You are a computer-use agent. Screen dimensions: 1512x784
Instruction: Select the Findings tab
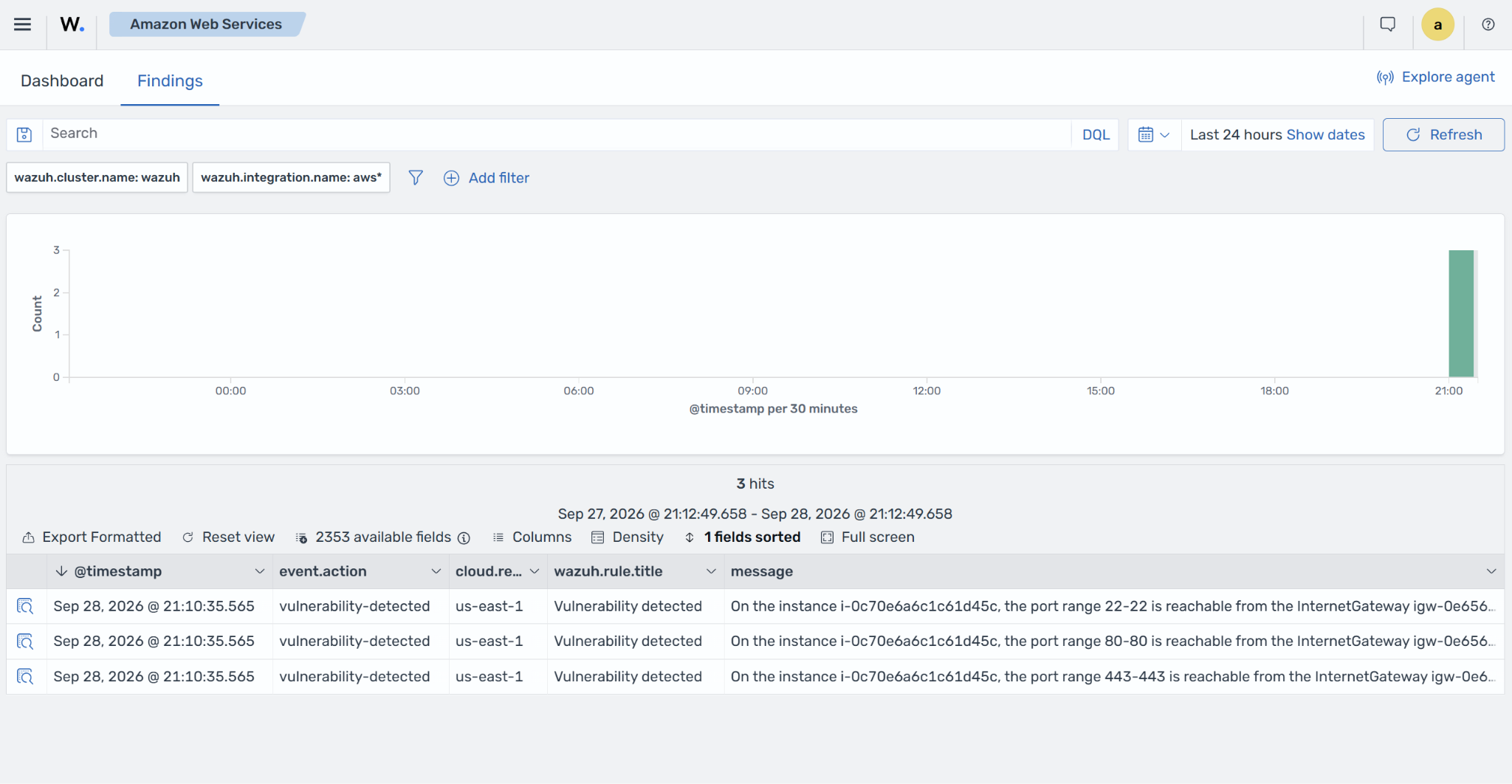pyautogui.click(x=170, y=80)
